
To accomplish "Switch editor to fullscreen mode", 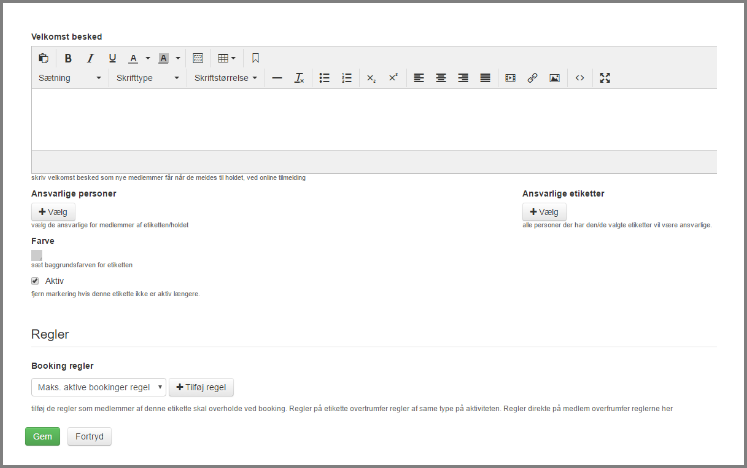I will point(605,78).
